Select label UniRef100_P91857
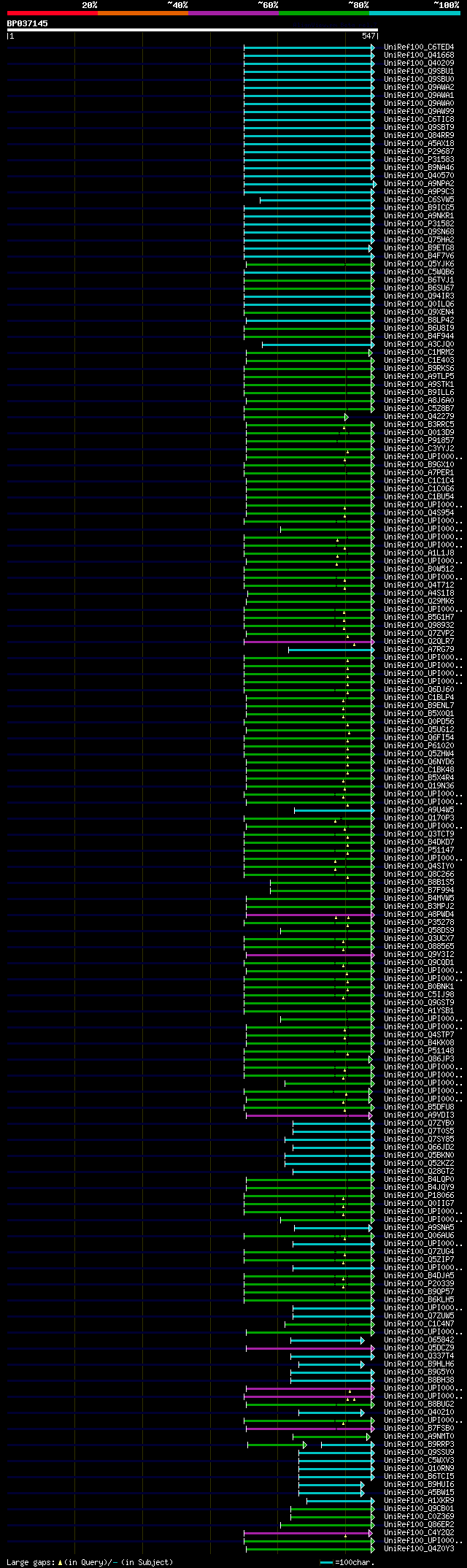This screenshot has height=1568, width=467. [419, 440]
